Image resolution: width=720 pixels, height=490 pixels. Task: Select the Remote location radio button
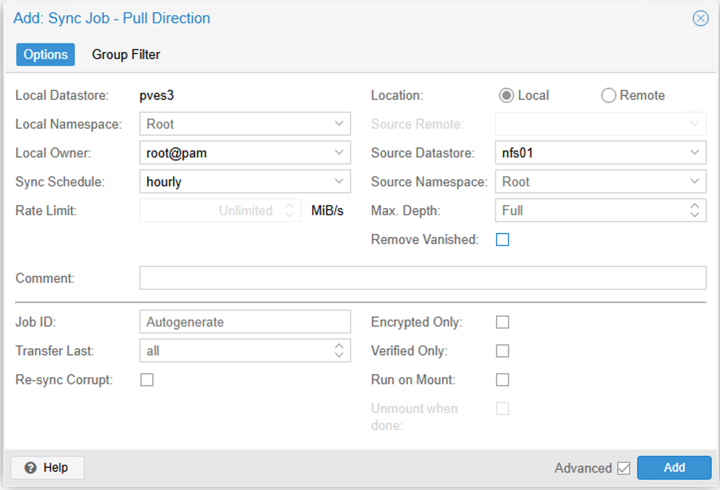tap(609, 96)
